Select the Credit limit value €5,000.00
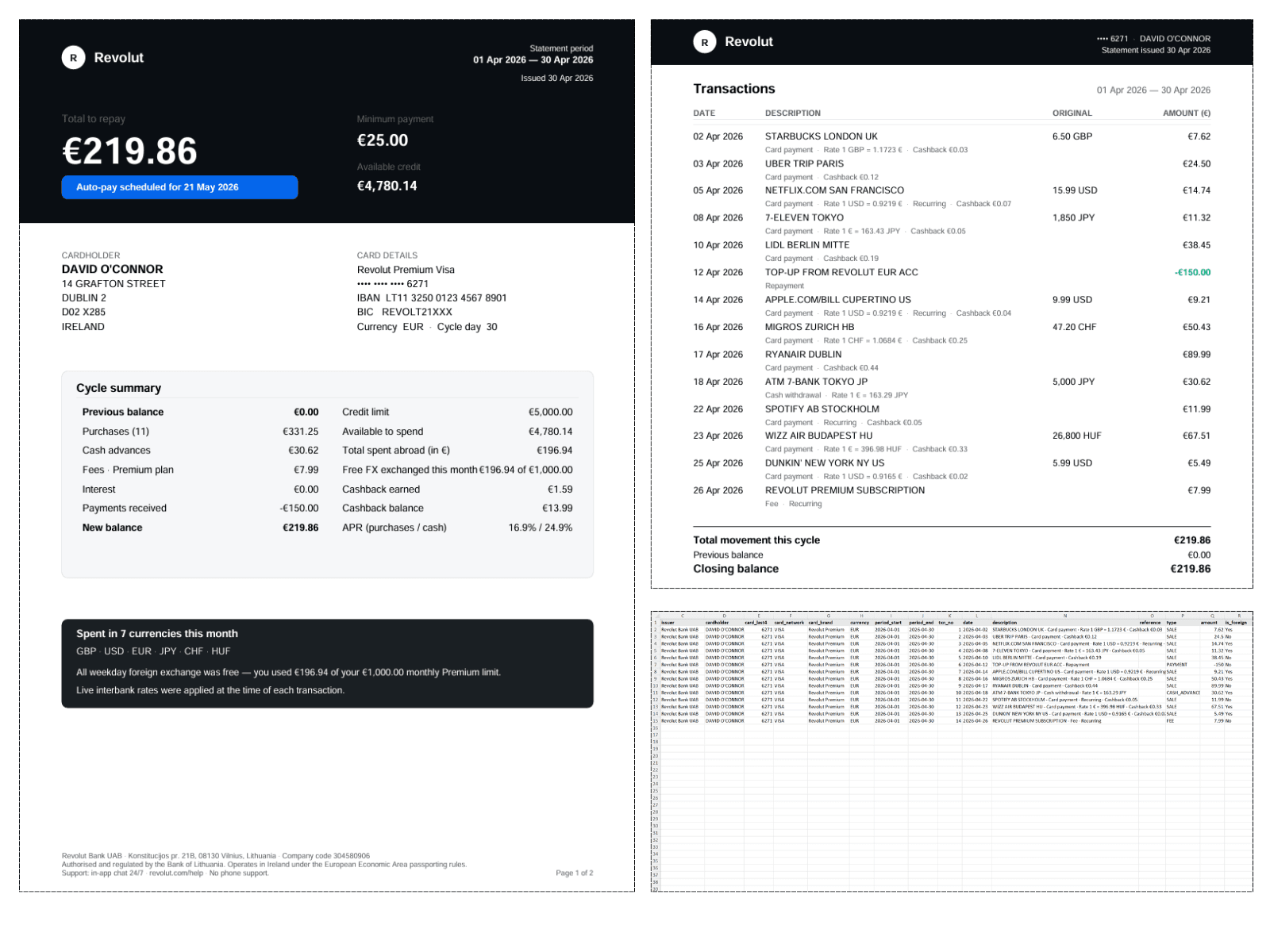Image resolution: width=1270 pixels, height=952 pixels. click(x=550, y=413)
